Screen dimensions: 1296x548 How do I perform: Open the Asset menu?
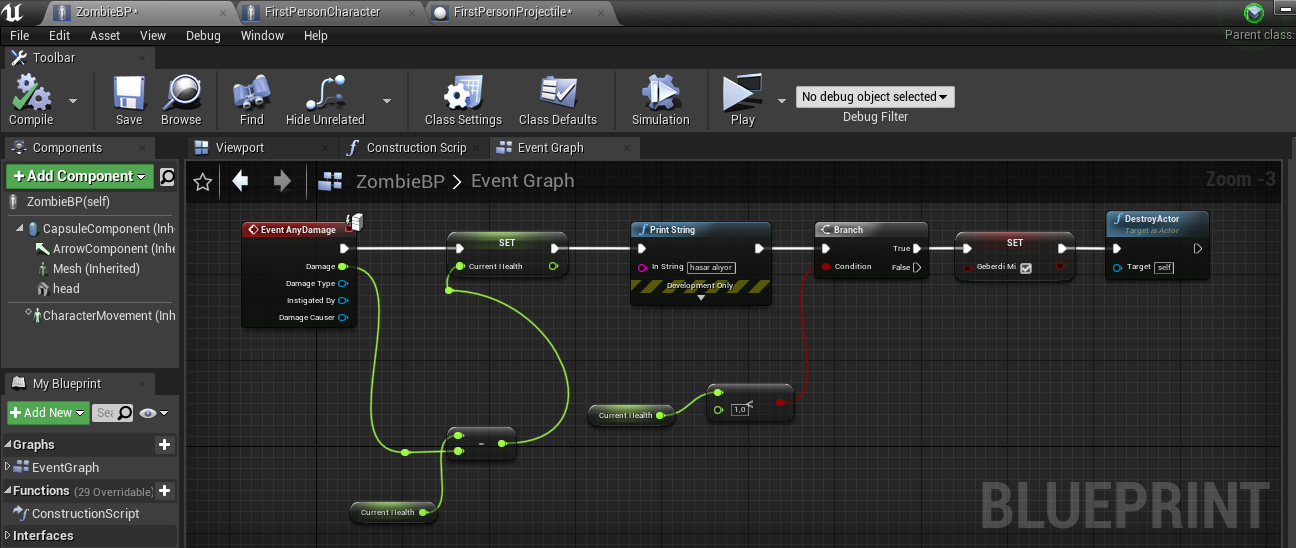pos(105,35)
